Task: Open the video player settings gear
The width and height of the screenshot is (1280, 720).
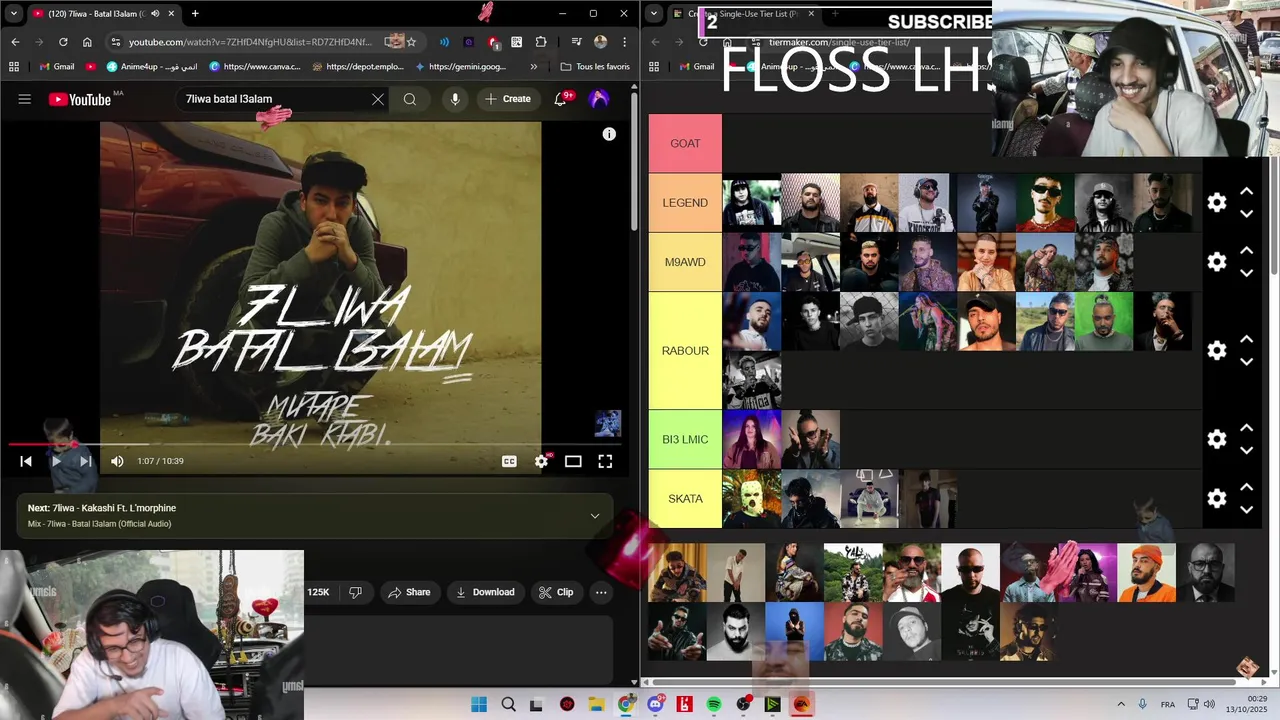Action: (x=541, y=461)
